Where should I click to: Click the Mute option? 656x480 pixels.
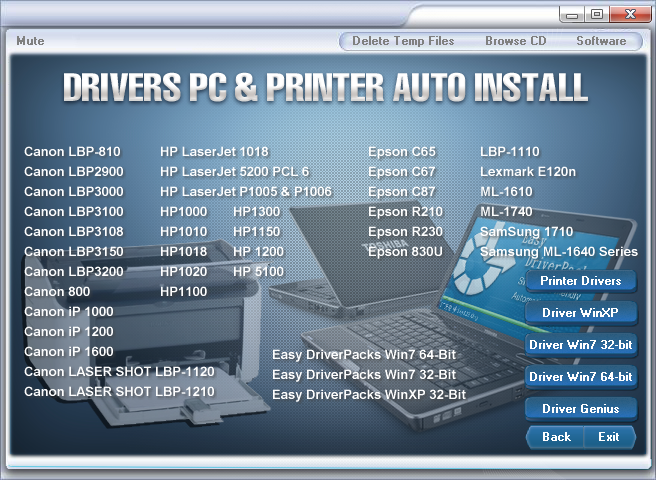click(30, 41)
